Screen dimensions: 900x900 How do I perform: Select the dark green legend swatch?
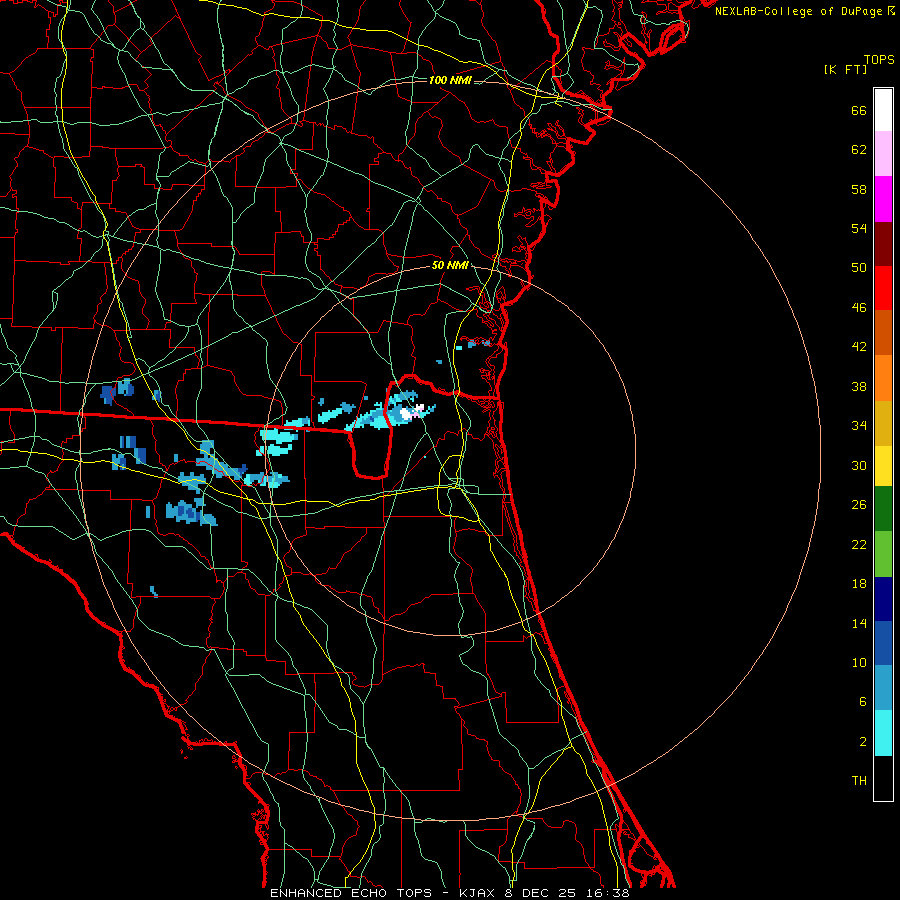(x=883, y=509)
